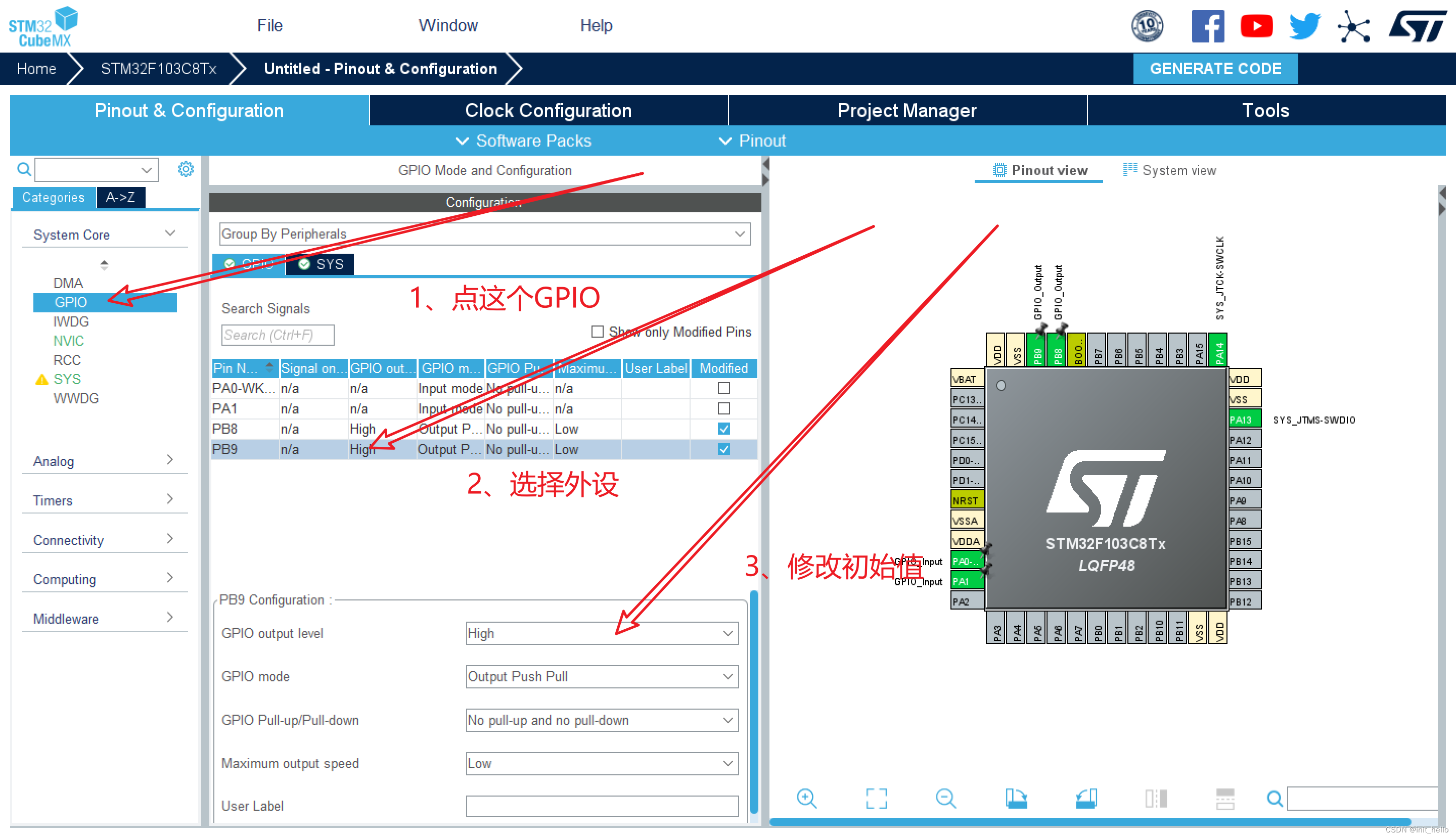Click the User Label input field

tap(602, 806)
